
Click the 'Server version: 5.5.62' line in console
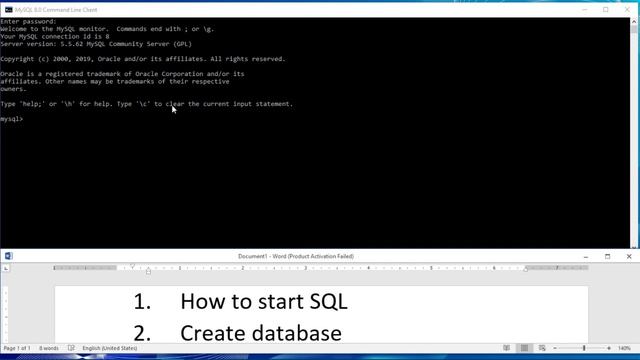click(x=96, y=44)
